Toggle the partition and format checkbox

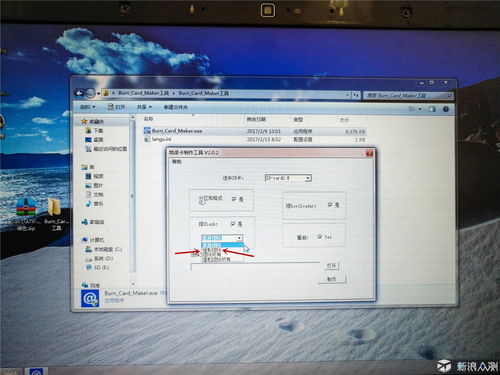(234, 199)
